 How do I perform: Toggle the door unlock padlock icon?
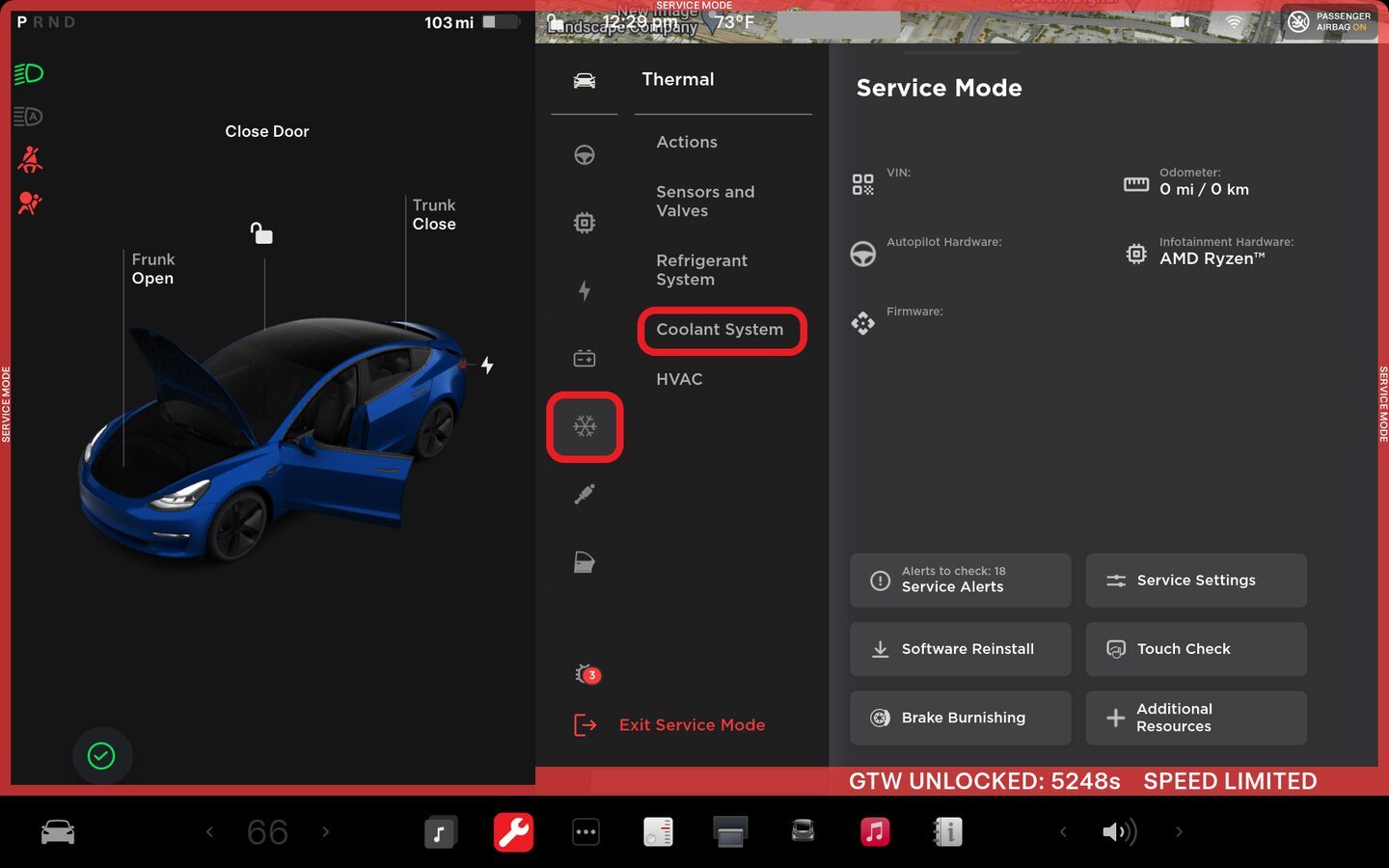[x=261, y=233]
